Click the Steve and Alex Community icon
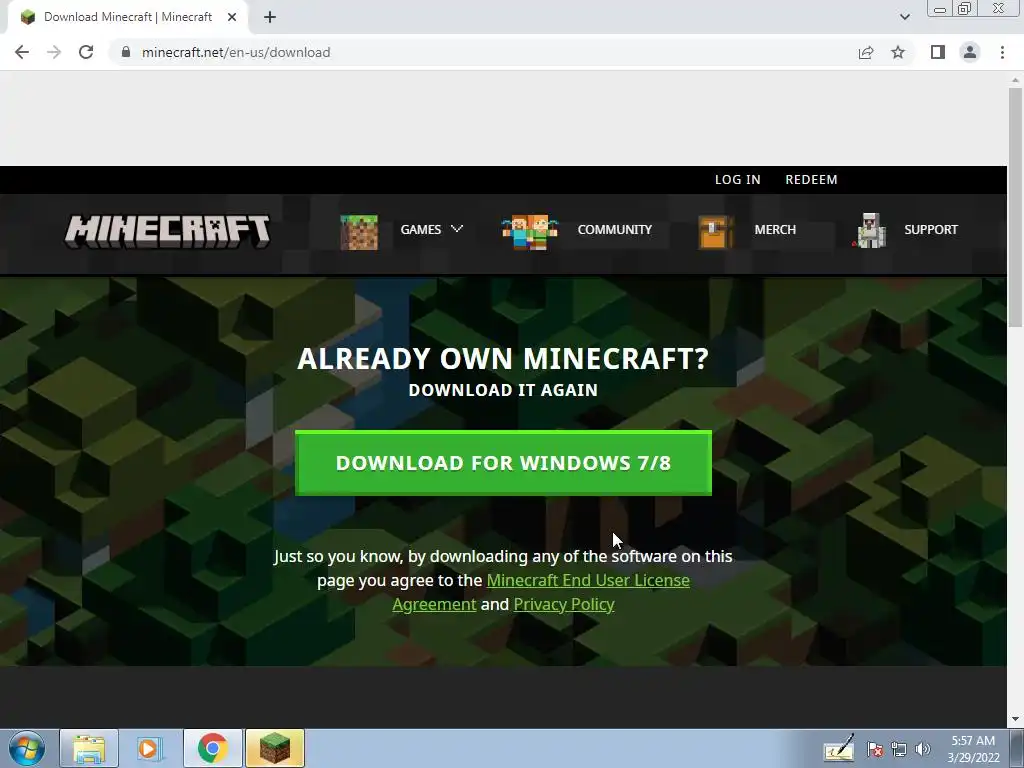The width and height of the screenshot is (1024, 768). point(530,232)
